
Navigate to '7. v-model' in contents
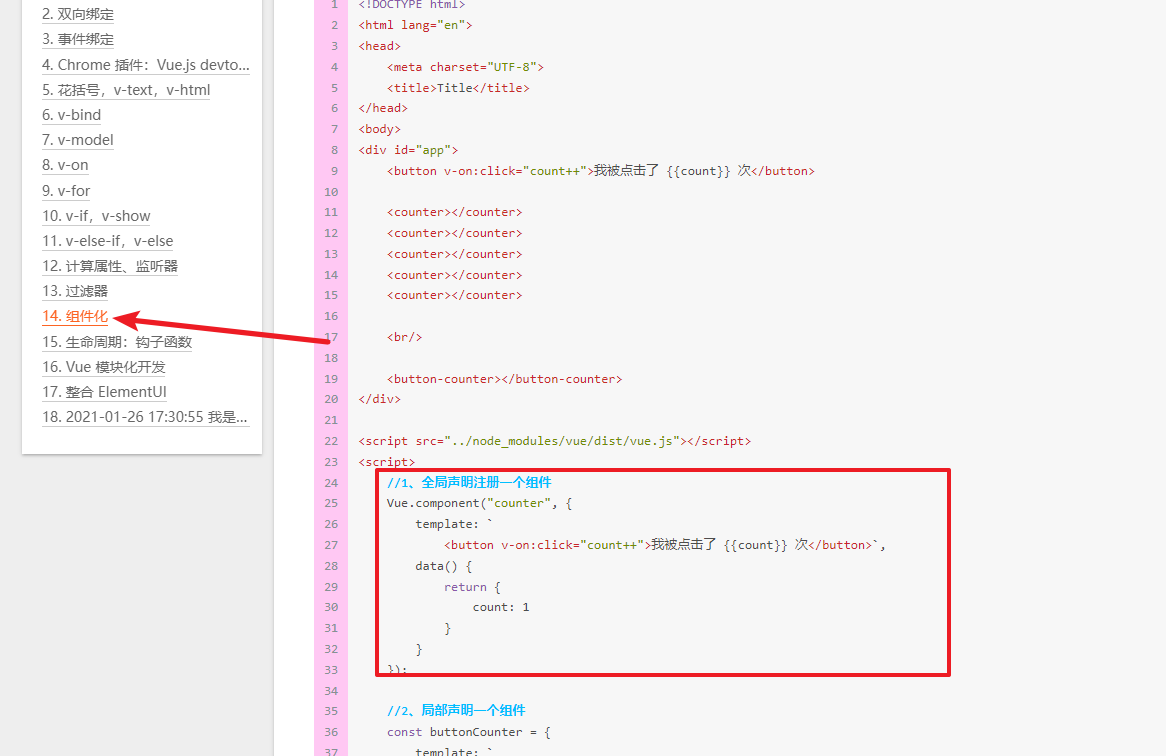pos(78,140)
